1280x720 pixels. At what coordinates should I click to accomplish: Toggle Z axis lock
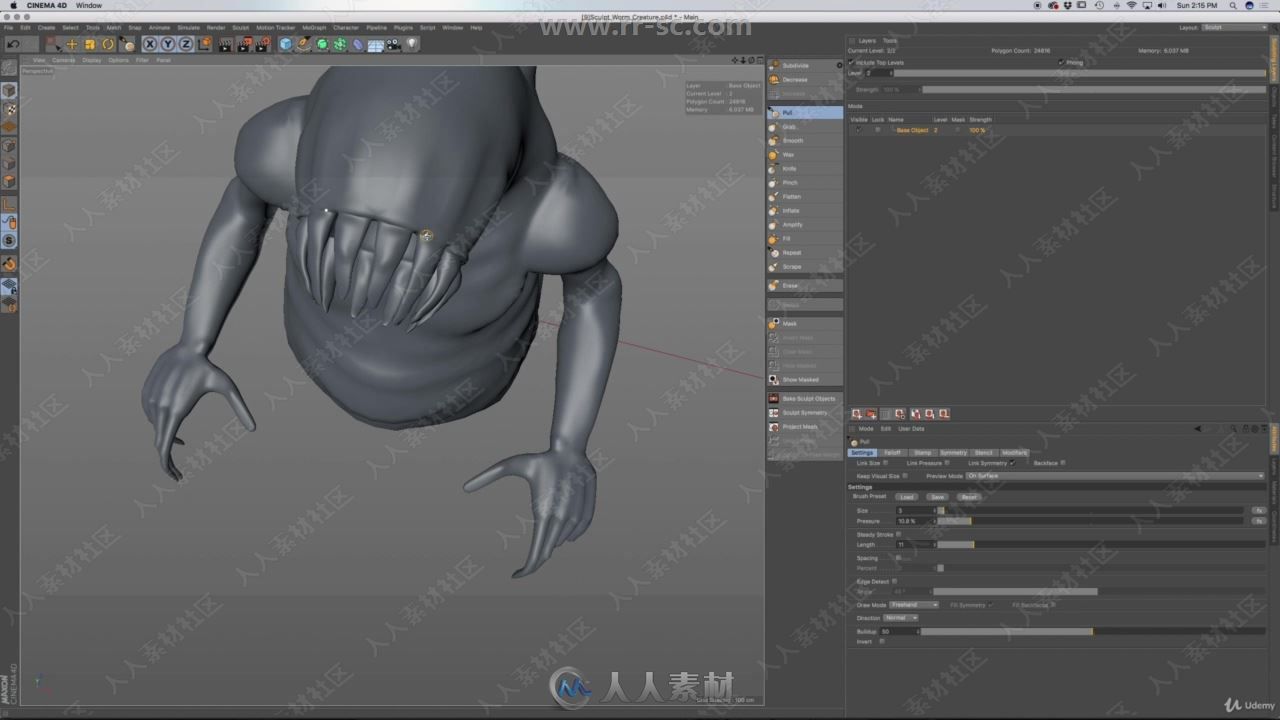pyautogui.click(x=186, y=44)
